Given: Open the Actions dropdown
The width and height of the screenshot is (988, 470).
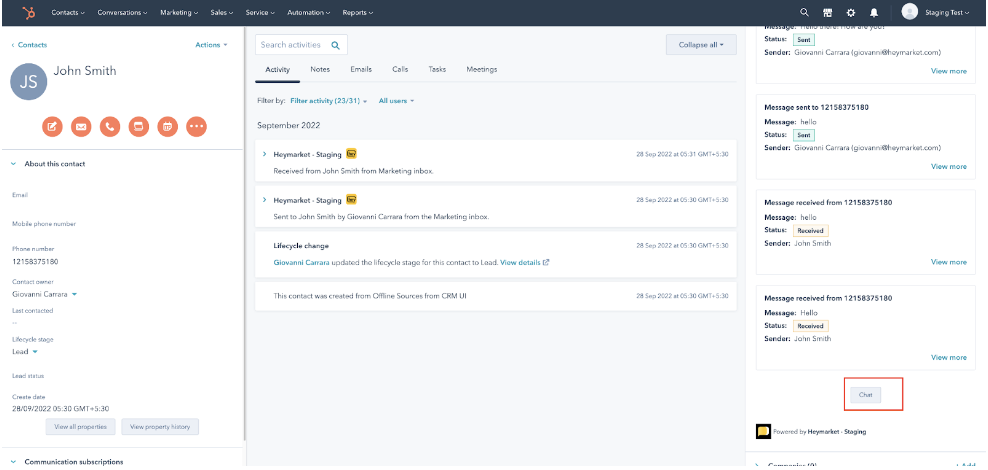Looking at the screenshot, I should (x=211, y=45).
